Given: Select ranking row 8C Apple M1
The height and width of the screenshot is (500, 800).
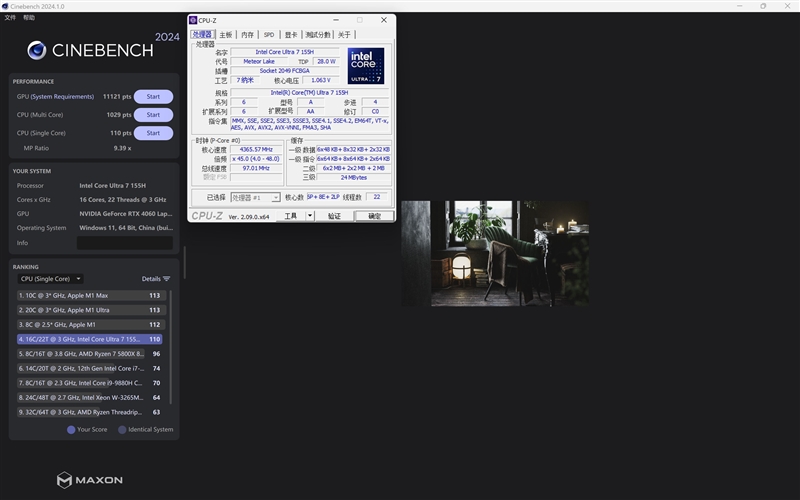Looking at the screenshot, I should click(91, 324).
